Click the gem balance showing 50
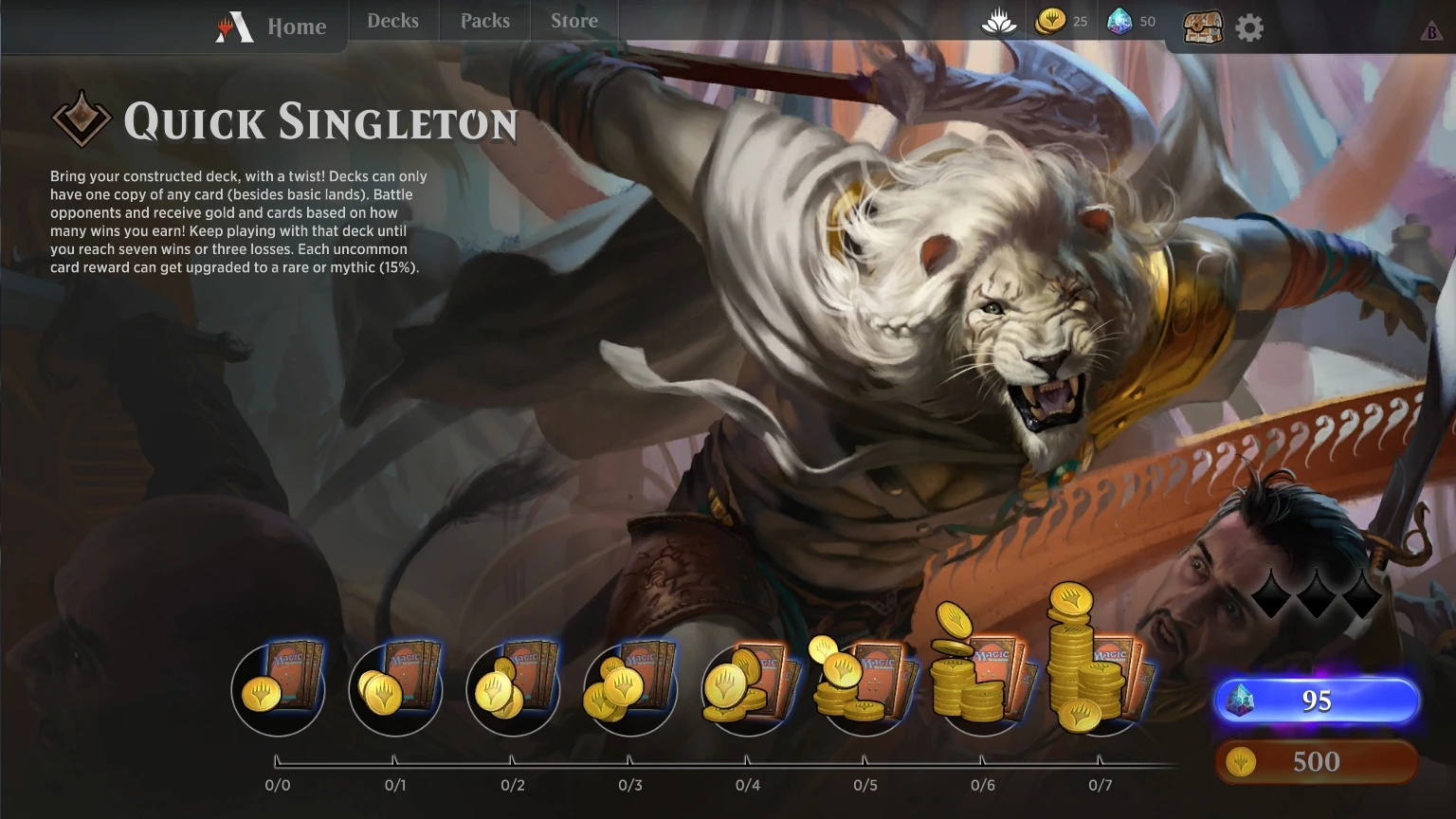This screenshot has width=1456, height=819. (1132, 21)
